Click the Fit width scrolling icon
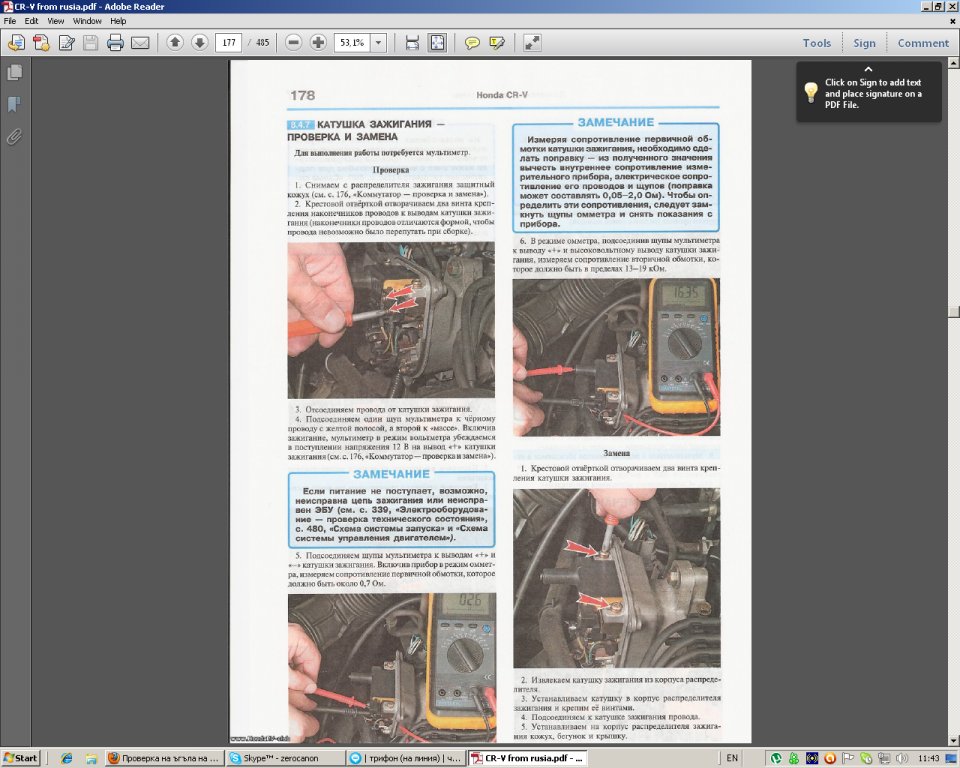Viewport: 960px width, 768px height. point(412,43)
